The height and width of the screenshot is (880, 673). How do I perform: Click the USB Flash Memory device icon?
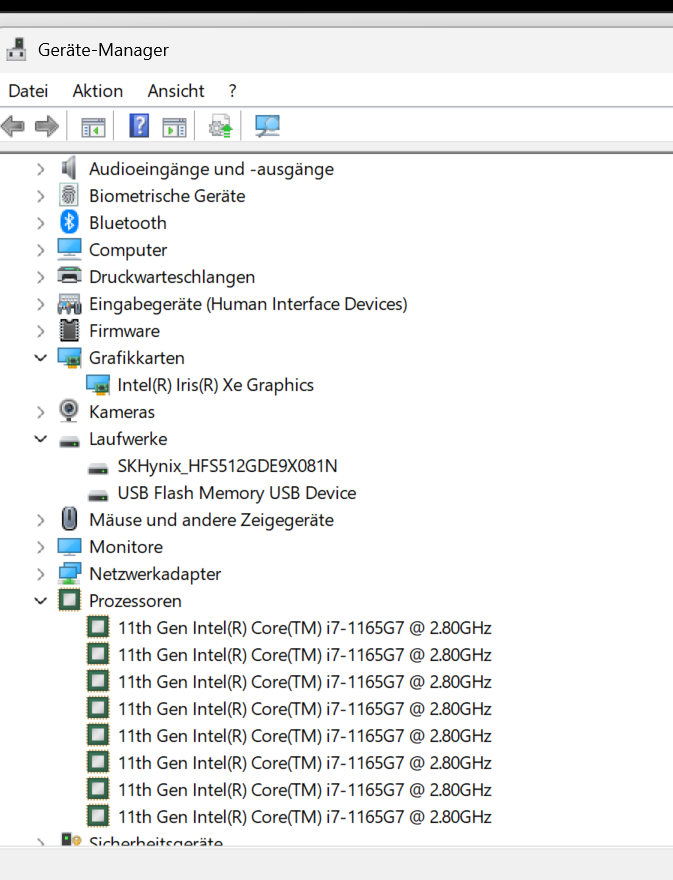[x=98, y=495]
